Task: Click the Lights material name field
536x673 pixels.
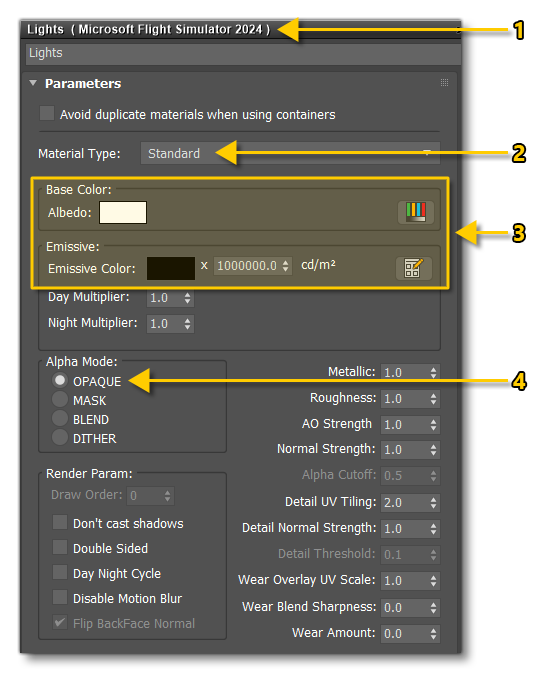Action: (243, 53)
